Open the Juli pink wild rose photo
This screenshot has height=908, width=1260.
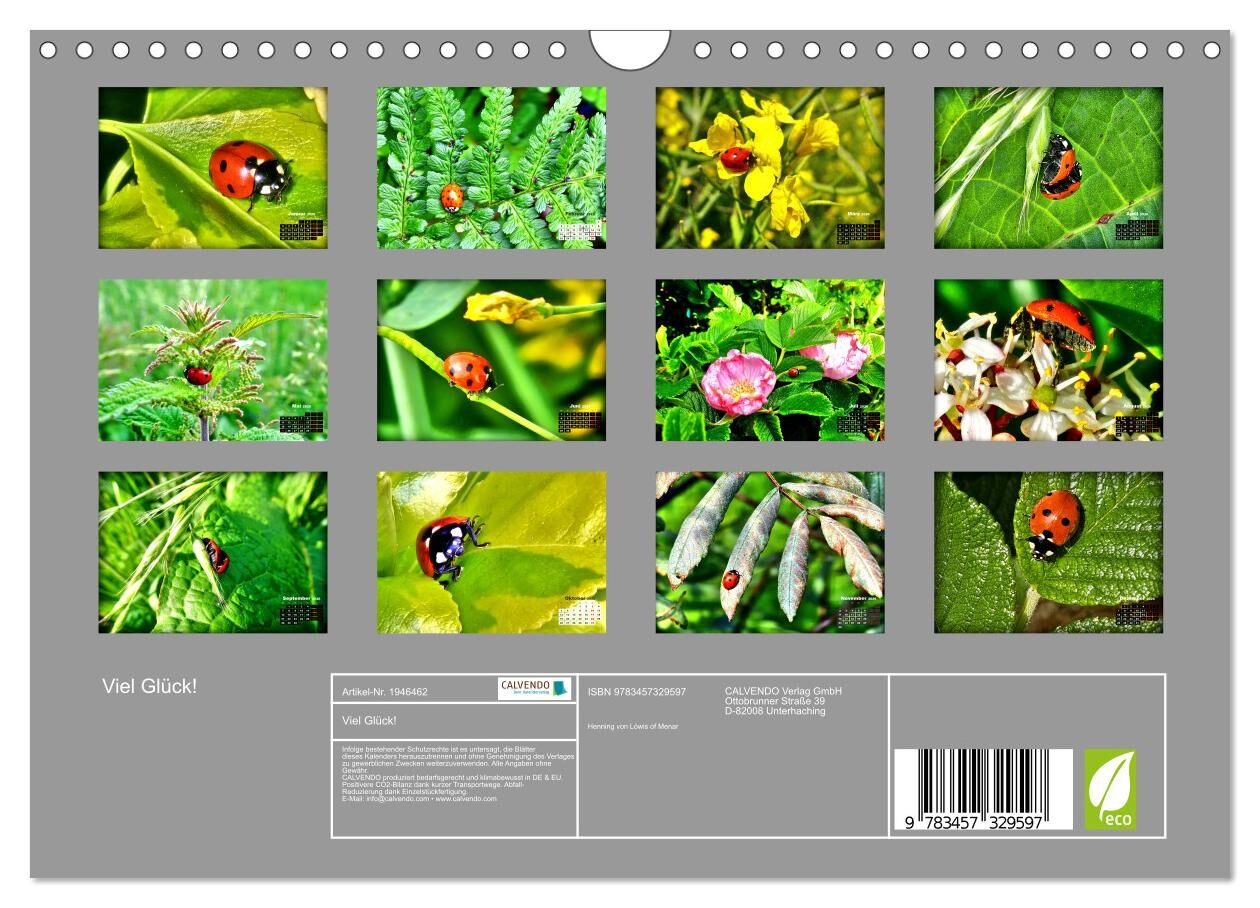(x=769, y=360)
